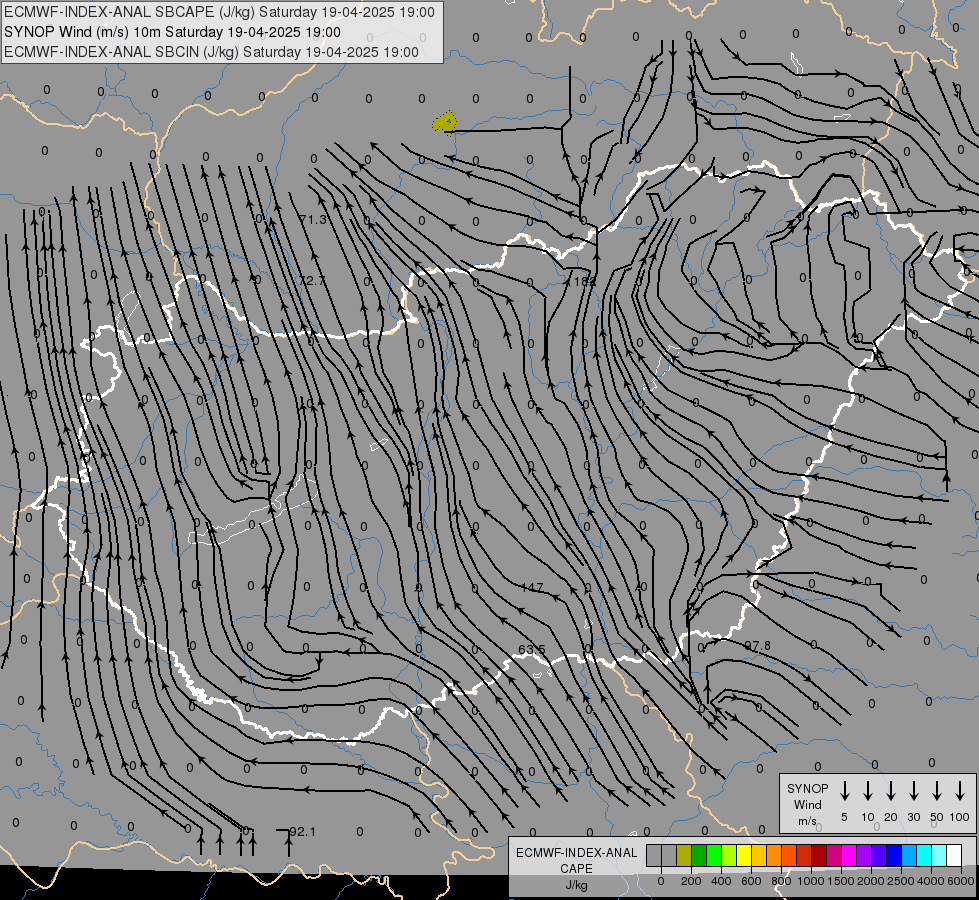
Task: Select the bright magenta CAPE legend swatch
Action: coord(849,855)
